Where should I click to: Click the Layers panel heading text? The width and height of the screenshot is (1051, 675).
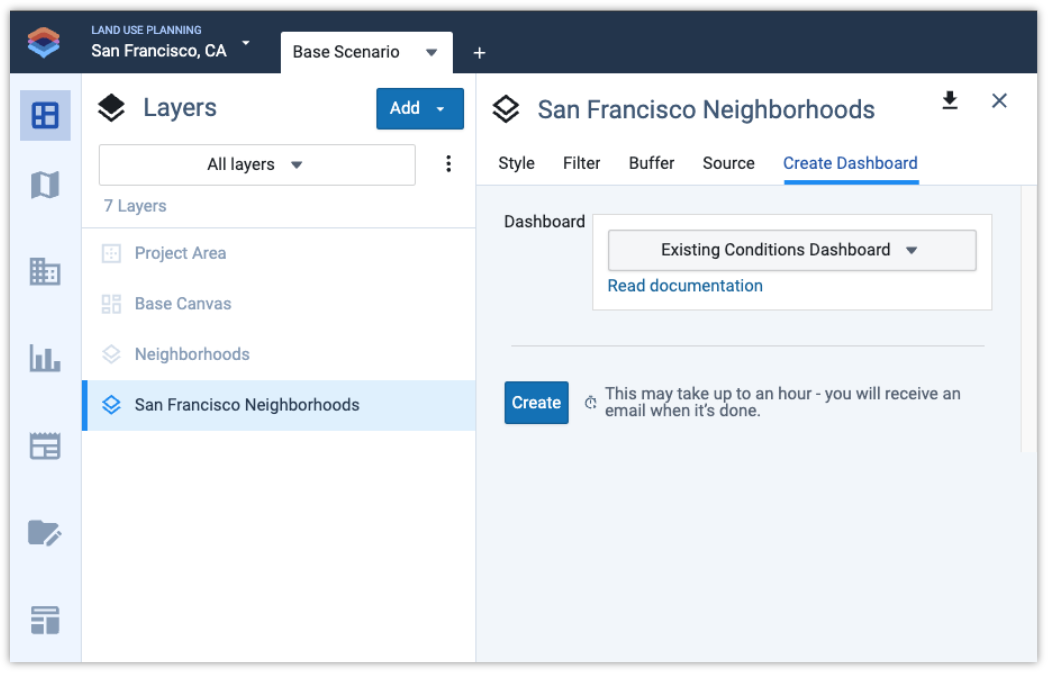coord(180,108)
